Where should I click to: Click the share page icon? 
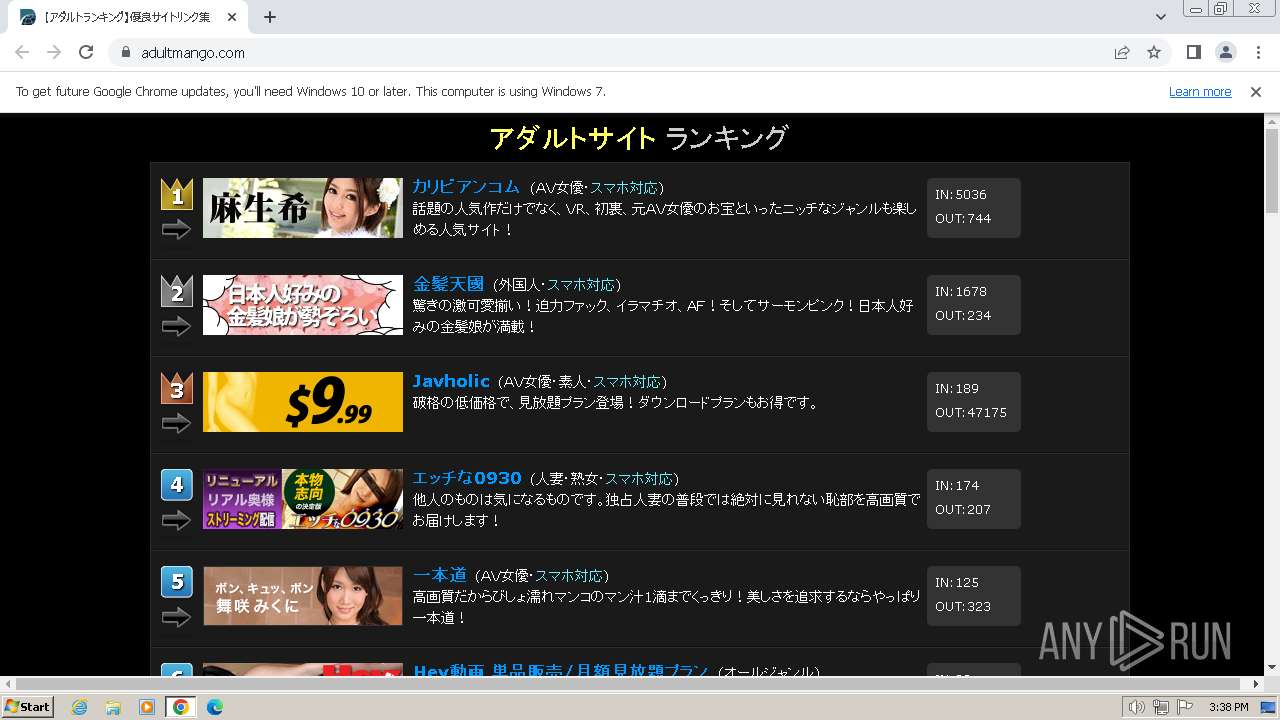pos(1122,52)
